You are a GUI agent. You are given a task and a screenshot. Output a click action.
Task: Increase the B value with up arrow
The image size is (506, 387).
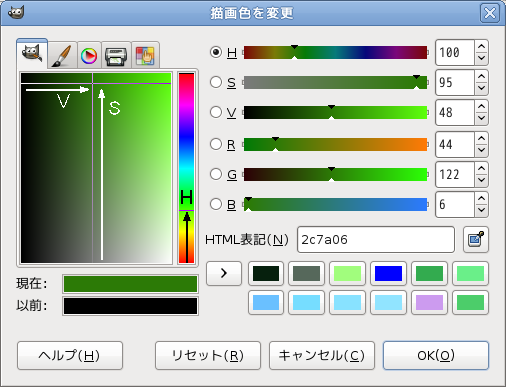pyautogui.click(x=481, y=198)
